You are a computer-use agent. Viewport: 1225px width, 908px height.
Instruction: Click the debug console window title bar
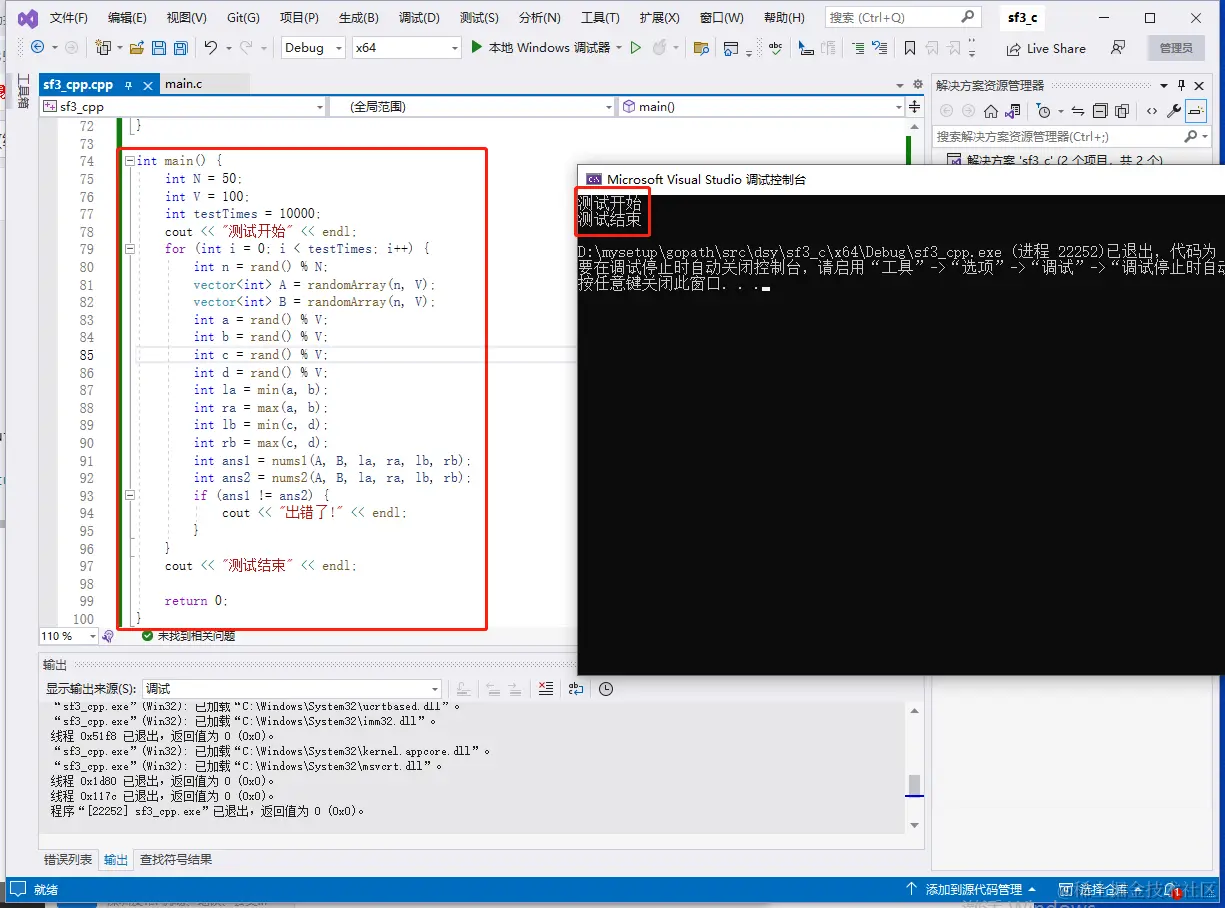click(x=901, y=180)
